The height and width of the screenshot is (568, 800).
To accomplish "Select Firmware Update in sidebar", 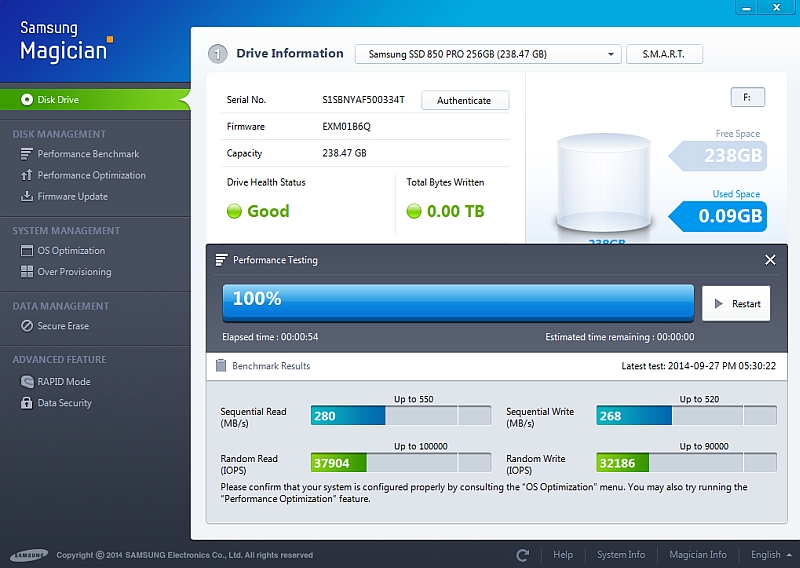I will [72, 196].
